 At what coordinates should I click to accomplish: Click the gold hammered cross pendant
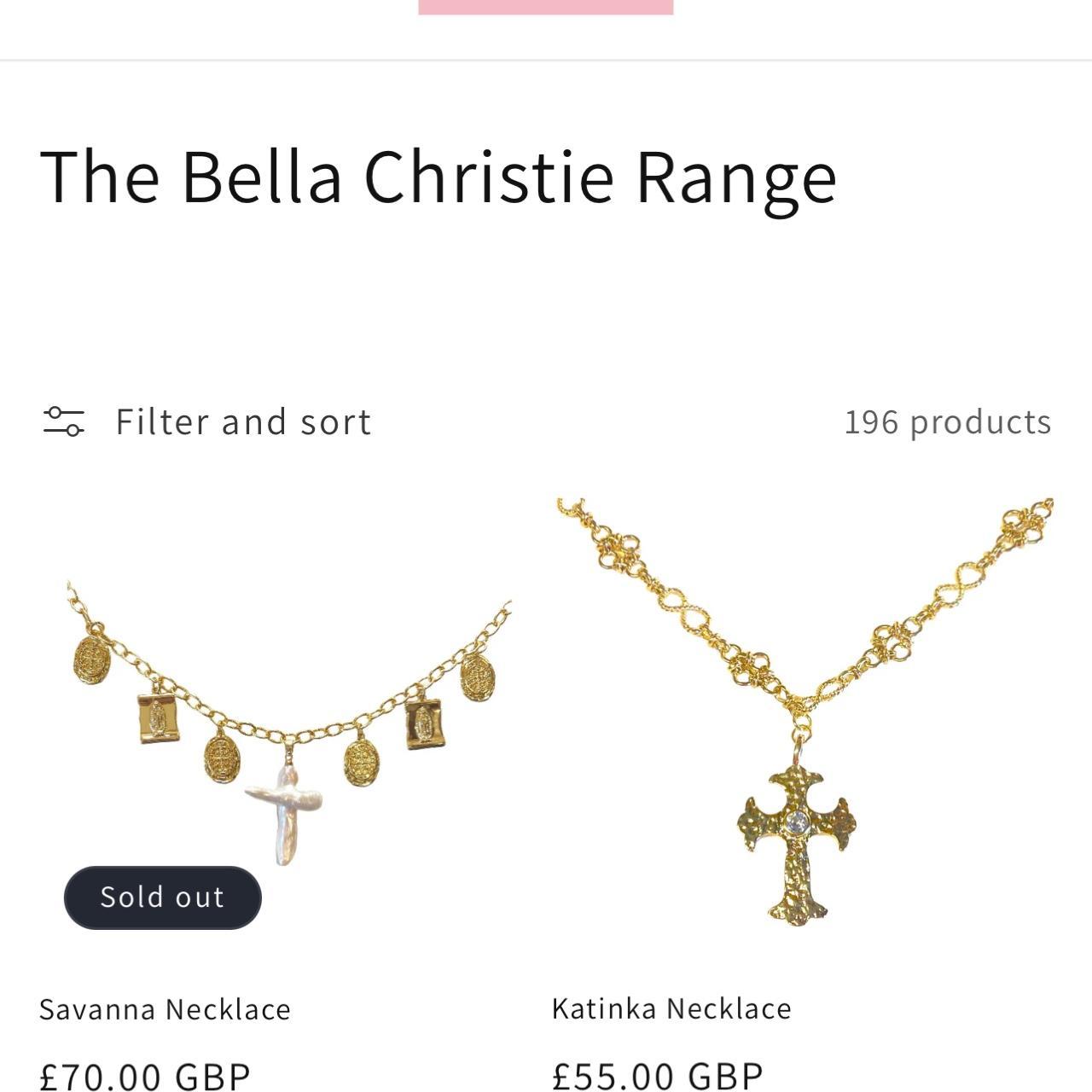pyautogui.click(x=797, y=845)
